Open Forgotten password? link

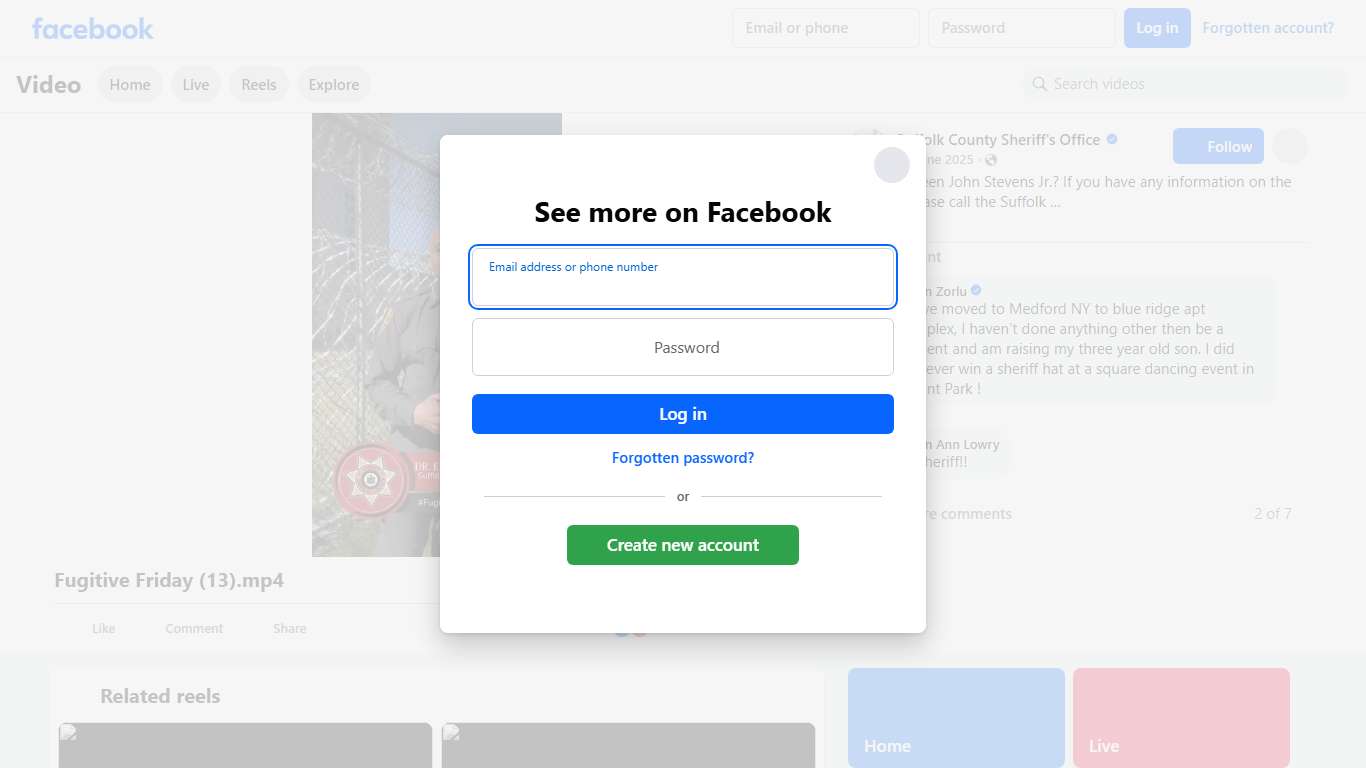[683, 458]
